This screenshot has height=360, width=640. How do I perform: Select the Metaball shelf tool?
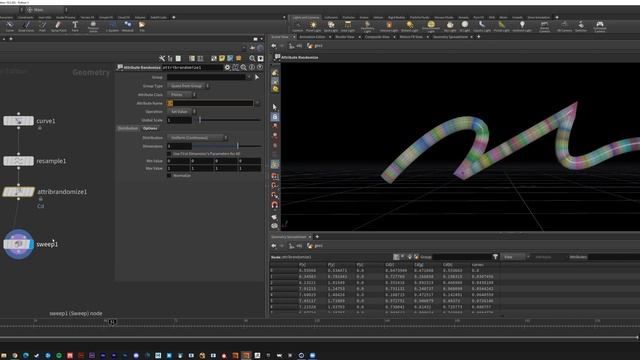pos(127,27)
